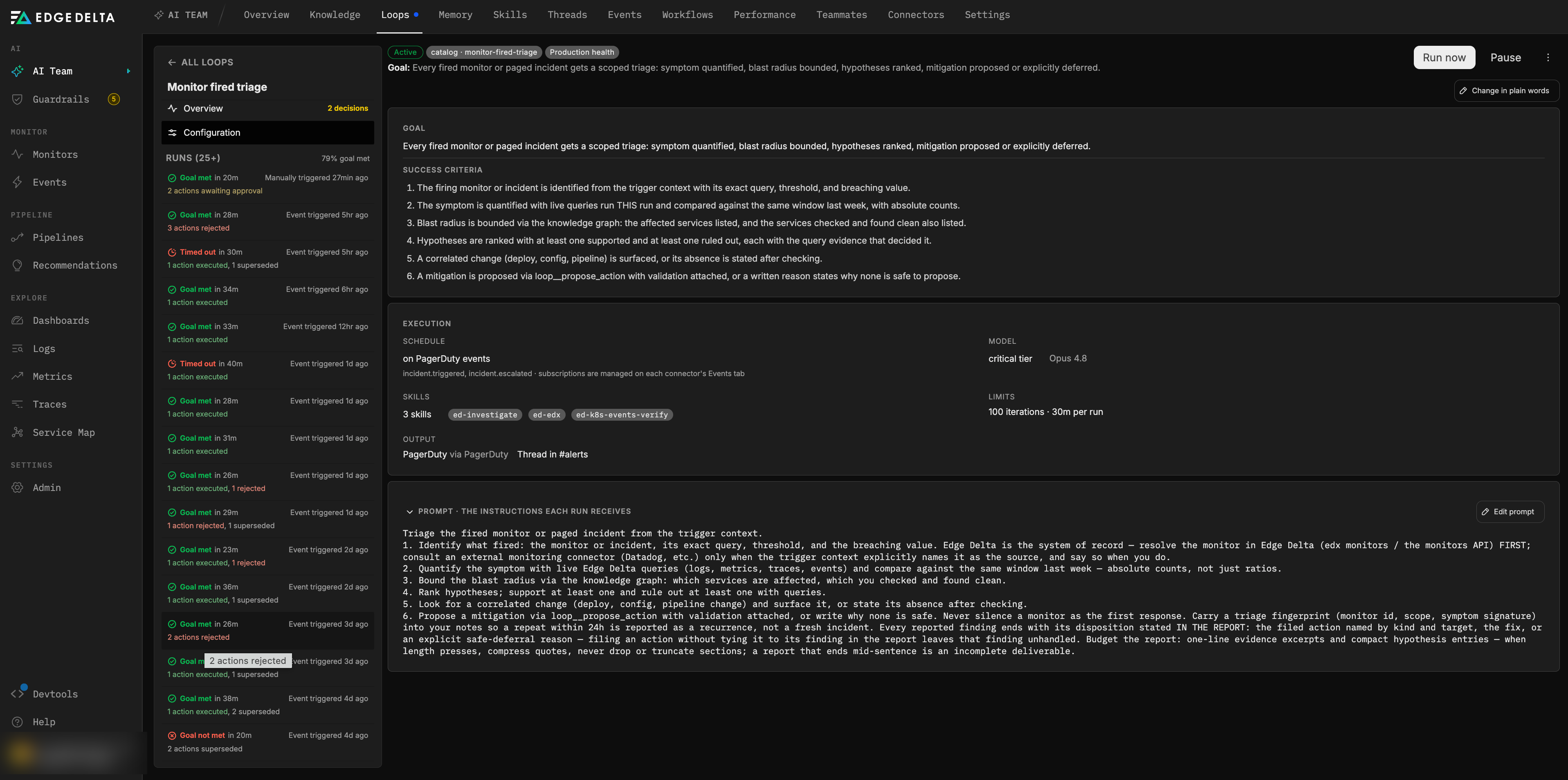Open the Goal met in 29m run

[268, 519]
